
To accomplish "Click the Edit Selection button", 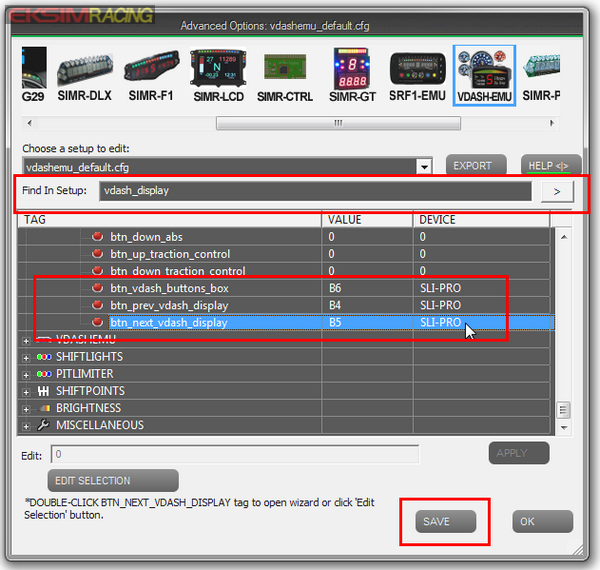I will (x=113, y=480).
